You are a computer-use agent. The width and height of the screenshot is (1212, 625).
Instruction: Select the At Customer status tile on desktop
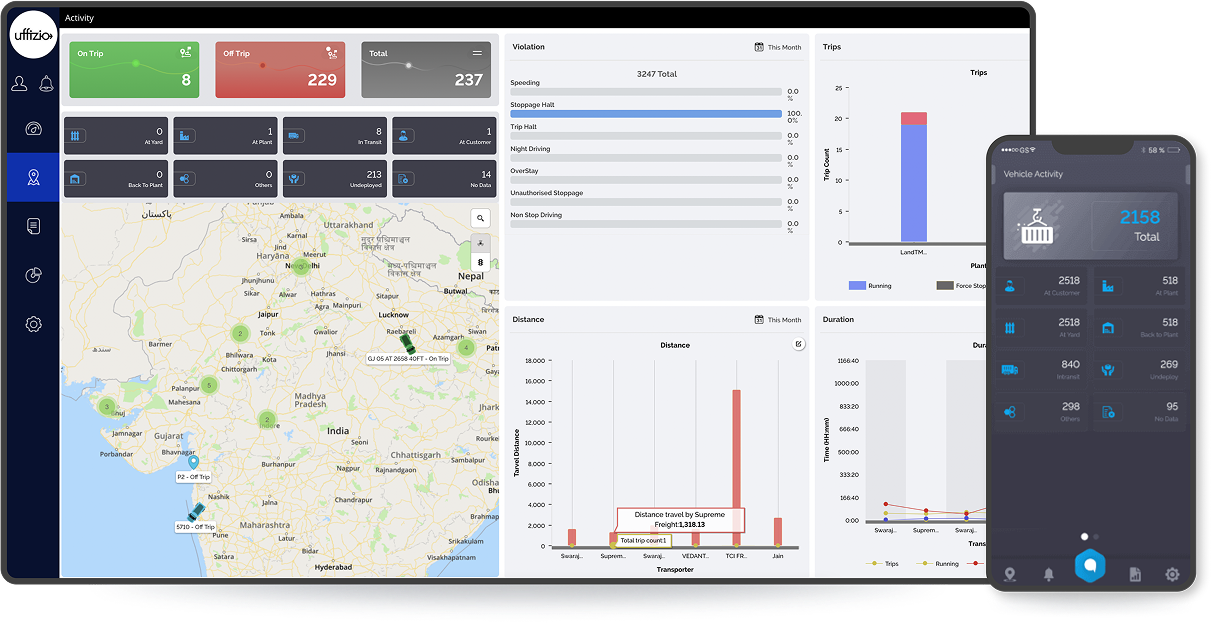click(x=444, y=135)
